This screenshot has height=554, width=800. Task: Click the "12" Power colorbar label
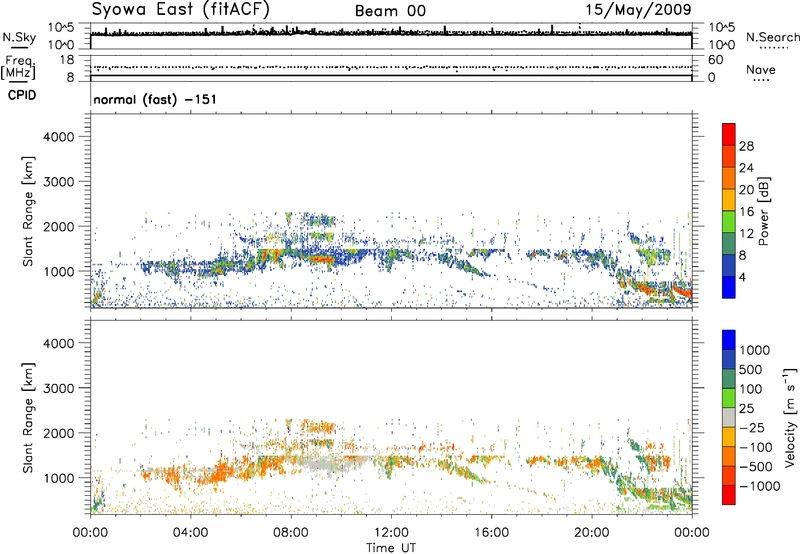pos(746,233)
